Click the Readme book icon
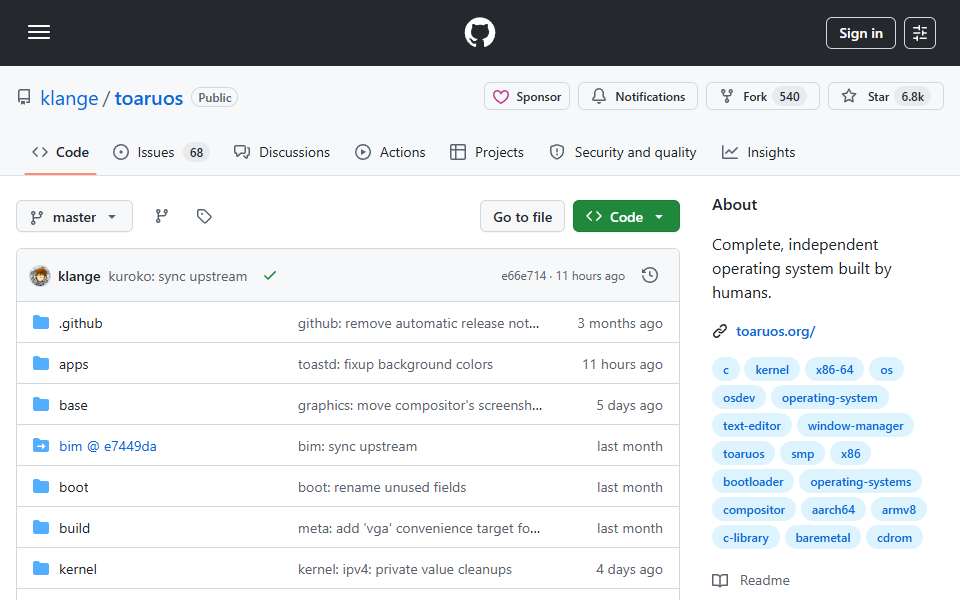Image resolution: width=960 pixels, height=600 pixels. (x=720, y=580)
